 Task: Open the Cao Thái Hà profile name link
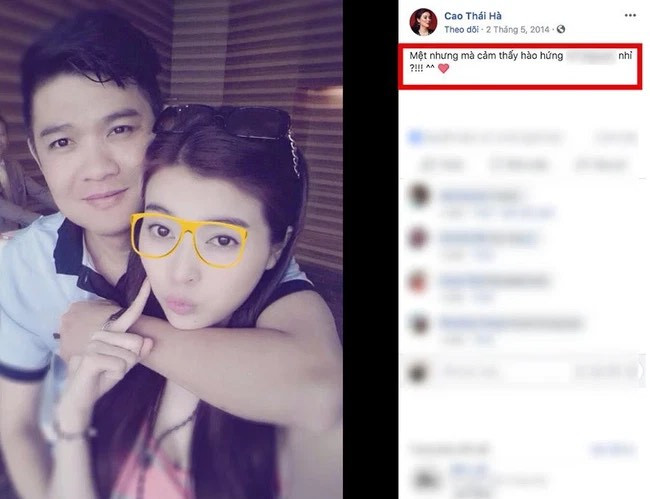(473, 16)
